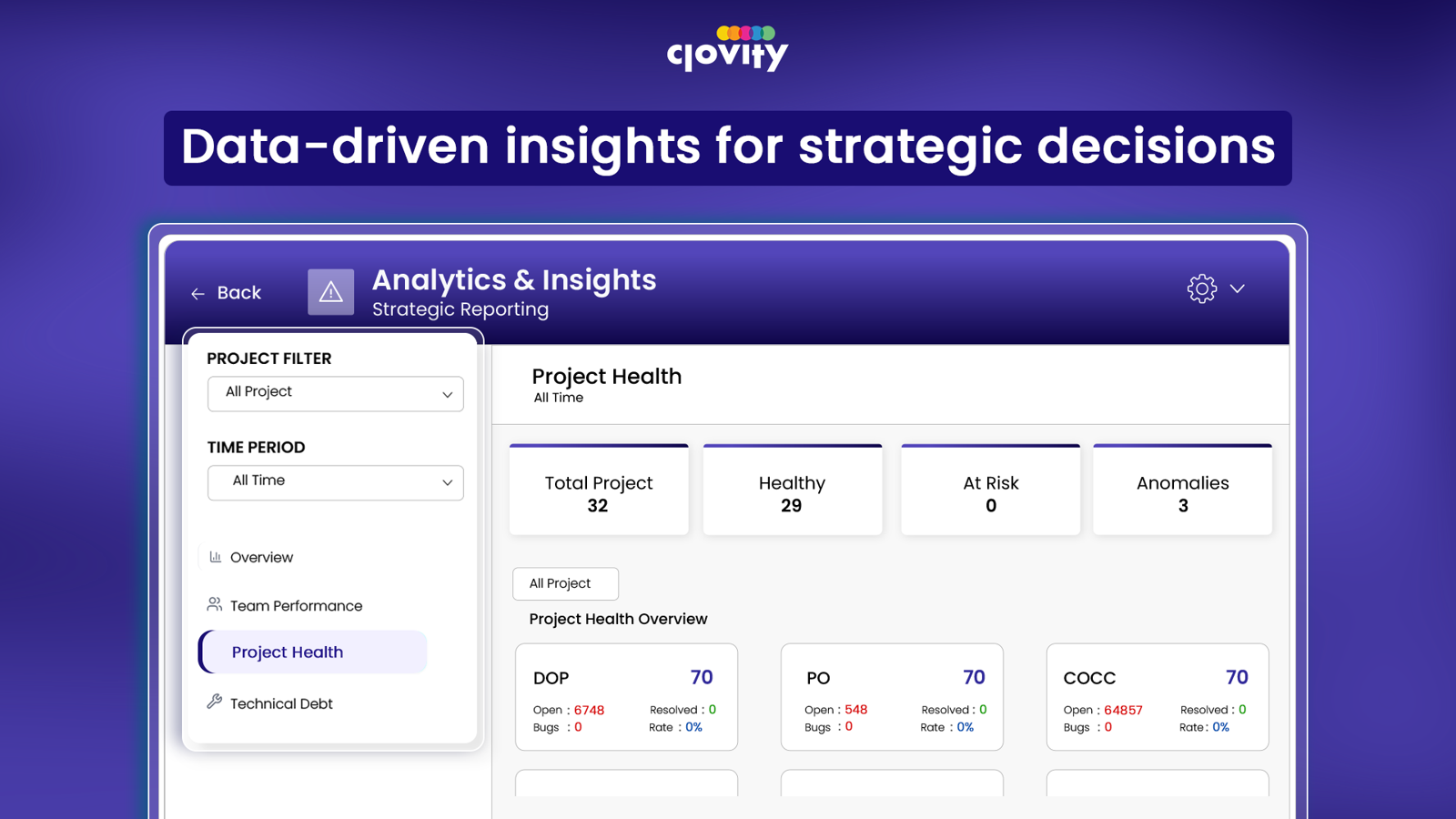
Task: Expand the chevron beside settings gear
Action: [1238, 288]
